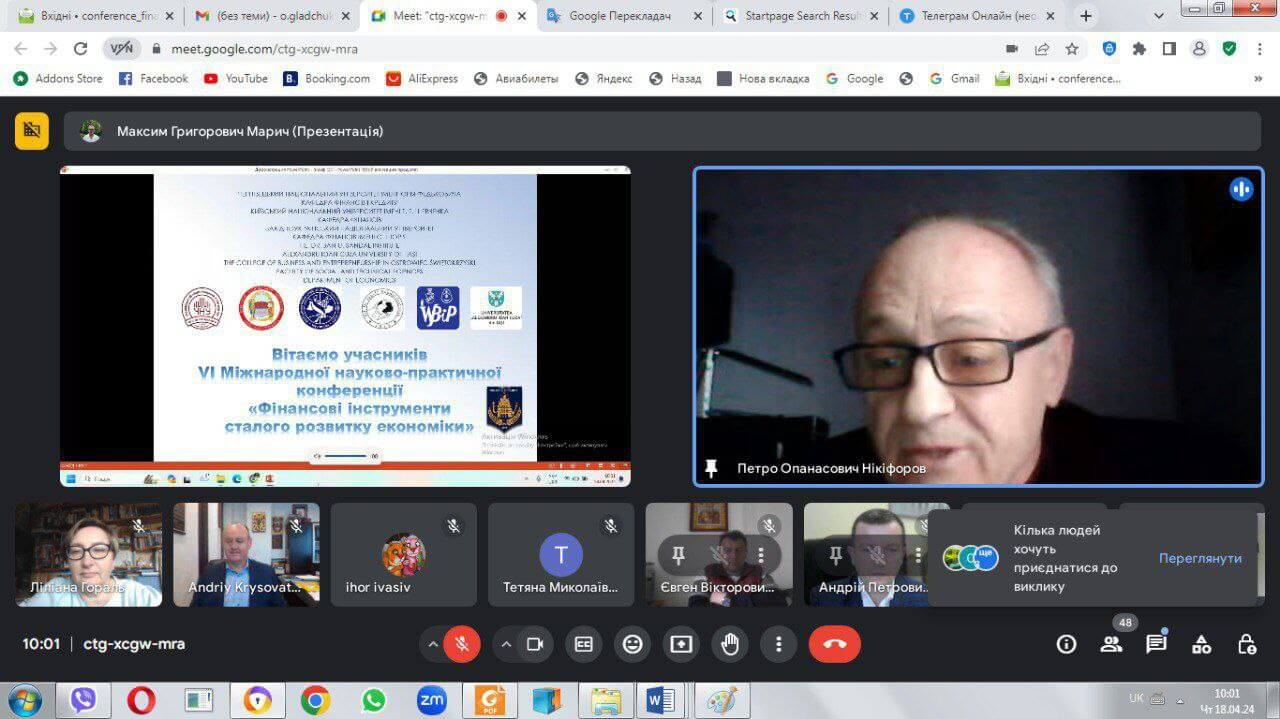Select Andriy Krysovatyy participant thumbnail
The width and height of the screenshot is (1280, 719).
click(246, 555)
